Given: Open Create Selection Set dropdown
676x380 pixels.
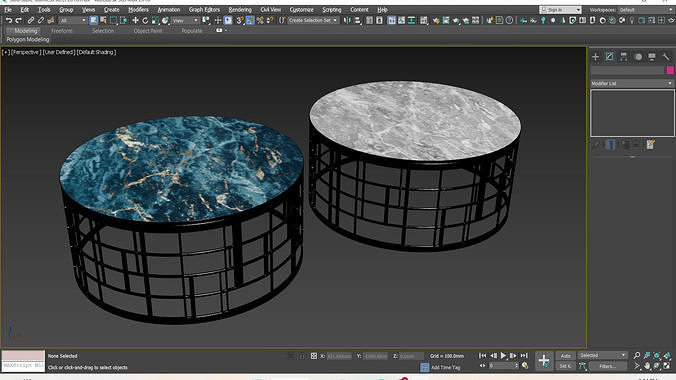Looking at the screenshot, I should [x=313, y=20].
